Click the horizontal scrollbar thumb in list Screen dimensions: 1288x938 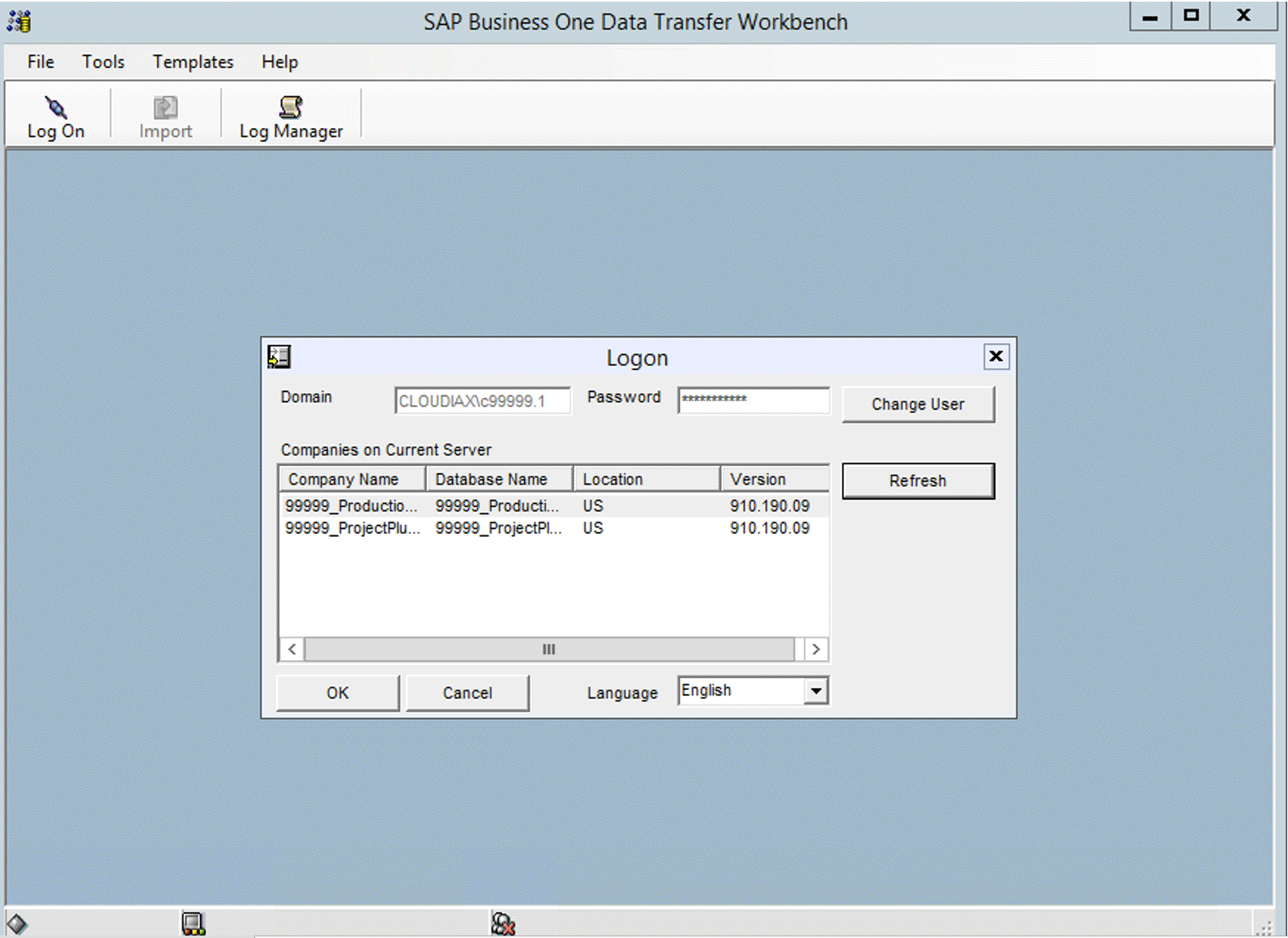[549, 650]
